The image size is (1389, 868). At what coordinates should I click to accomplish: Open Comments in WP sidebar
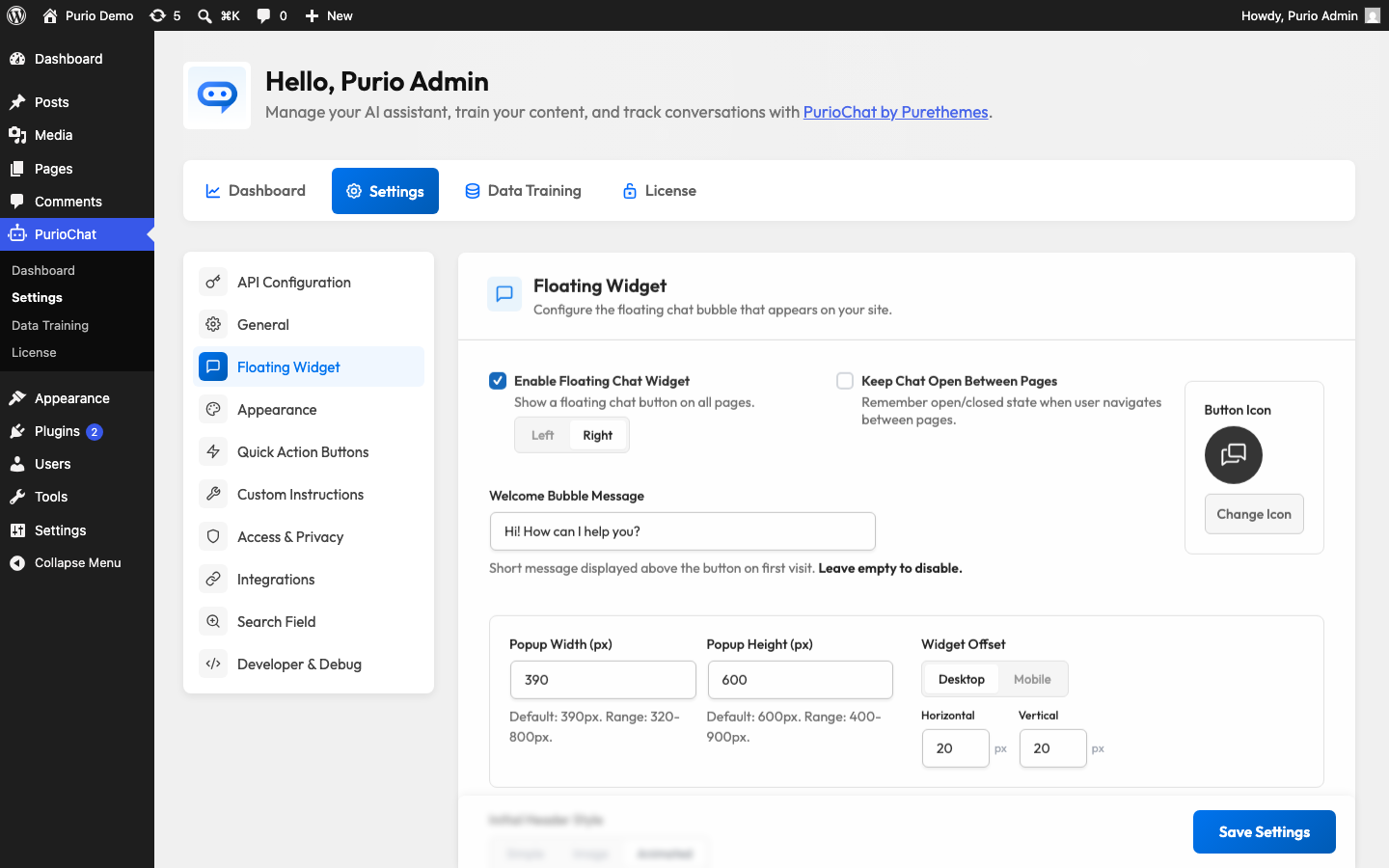click(x=77, y=202)
